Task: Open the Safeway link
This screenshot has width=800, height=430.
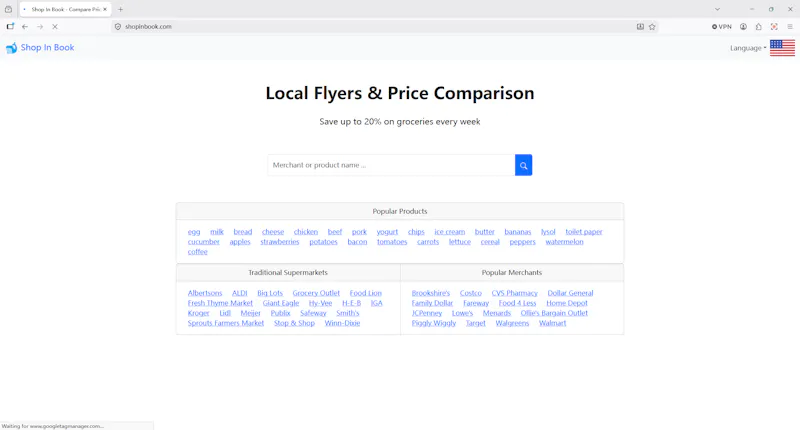Action: tap(313, 313)
